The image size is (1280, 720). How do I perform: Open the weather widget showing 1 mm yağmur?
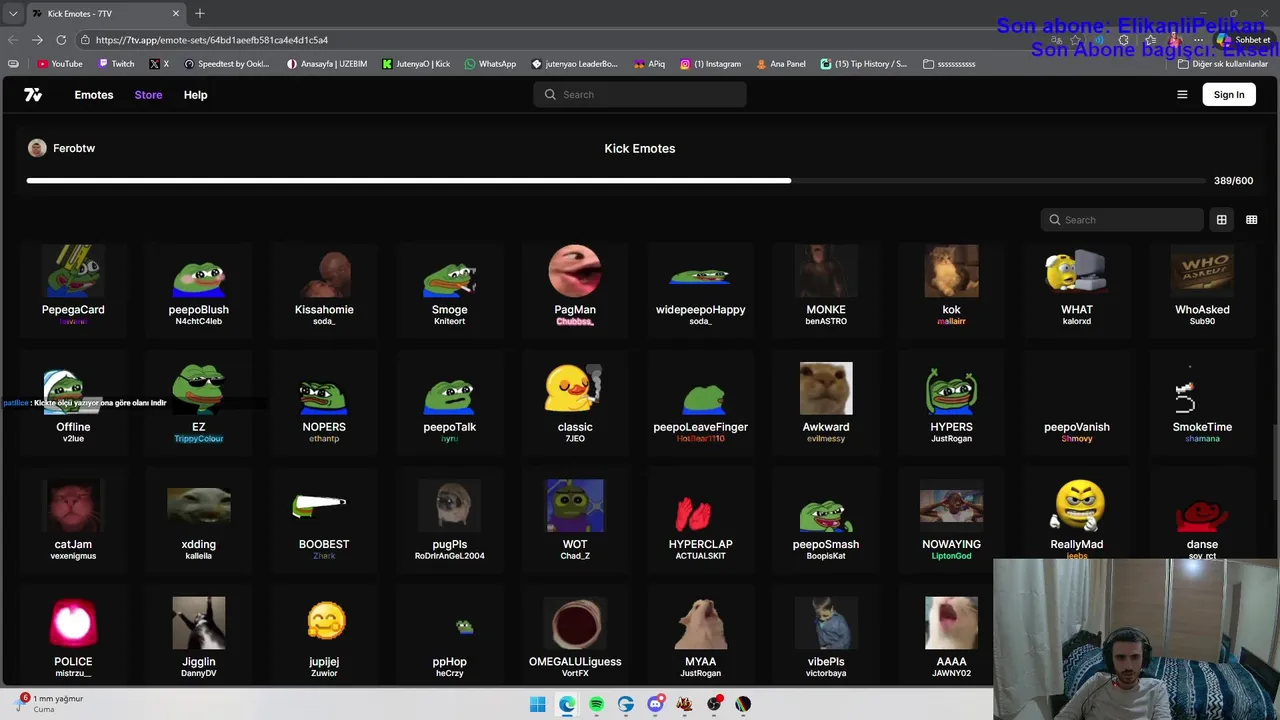pyautogui.click(x=50, y=704)
